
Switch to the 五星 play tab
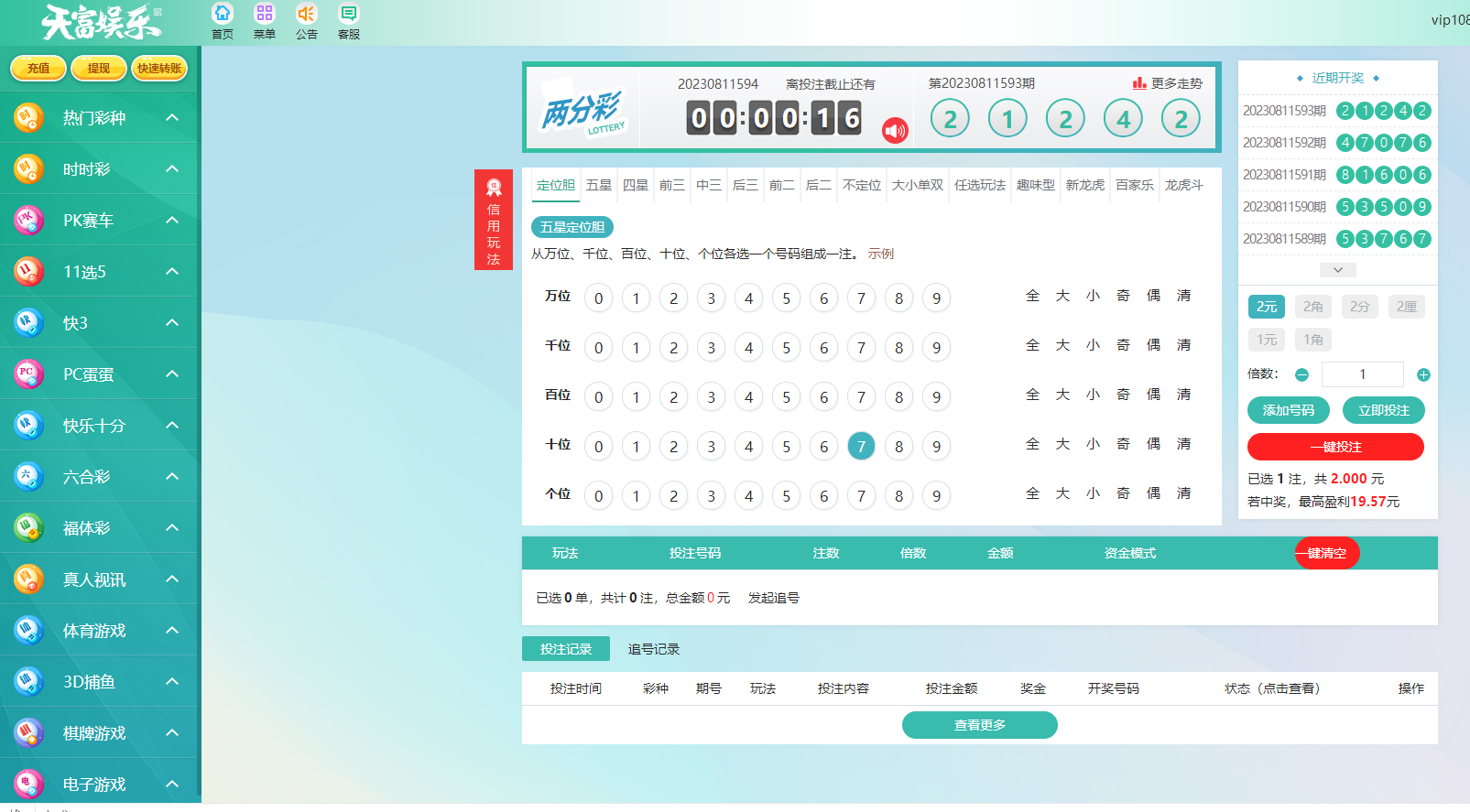point(598,185)
